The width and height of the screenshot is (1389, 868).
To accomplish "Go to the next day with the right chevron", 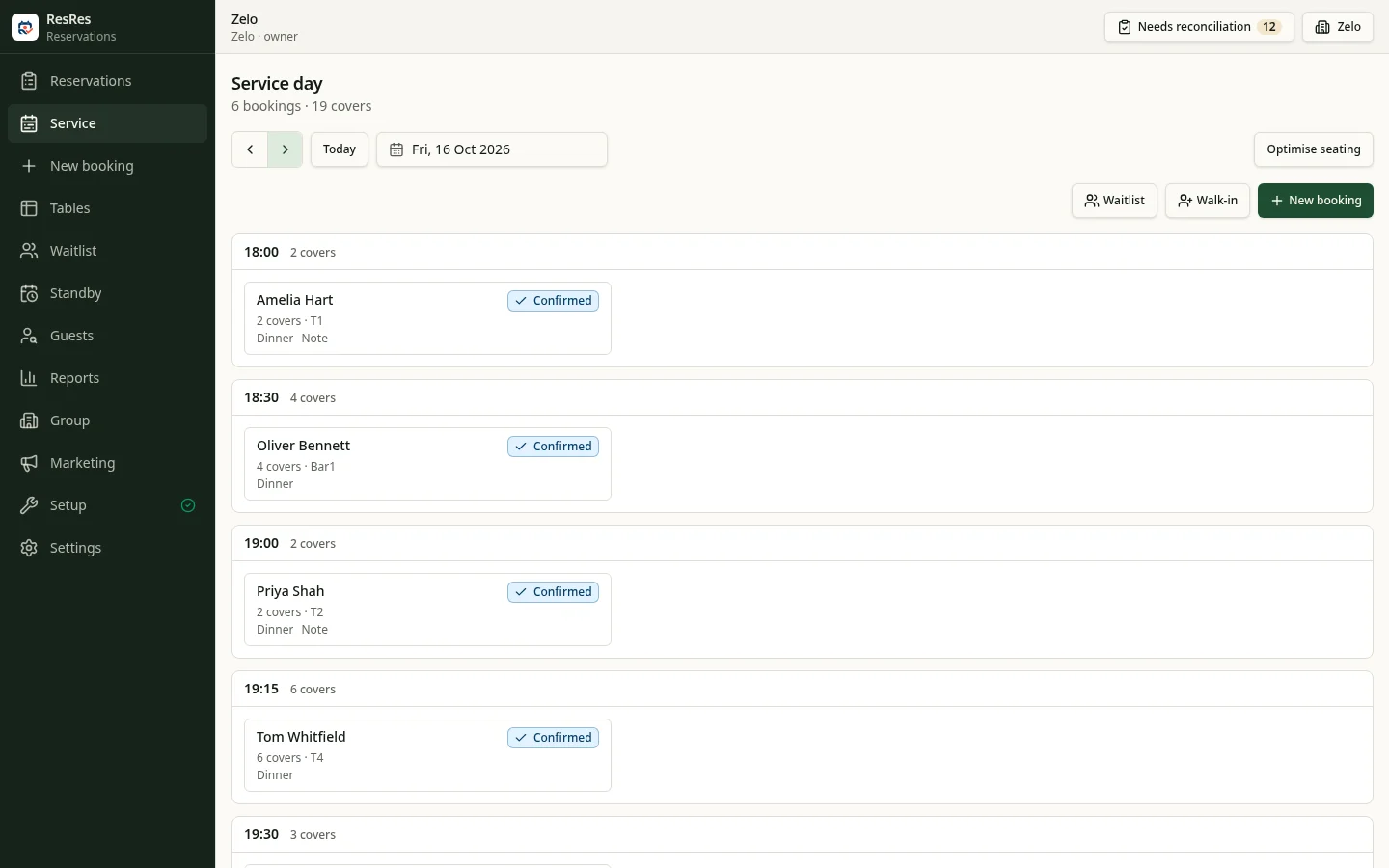I will 286,149.
